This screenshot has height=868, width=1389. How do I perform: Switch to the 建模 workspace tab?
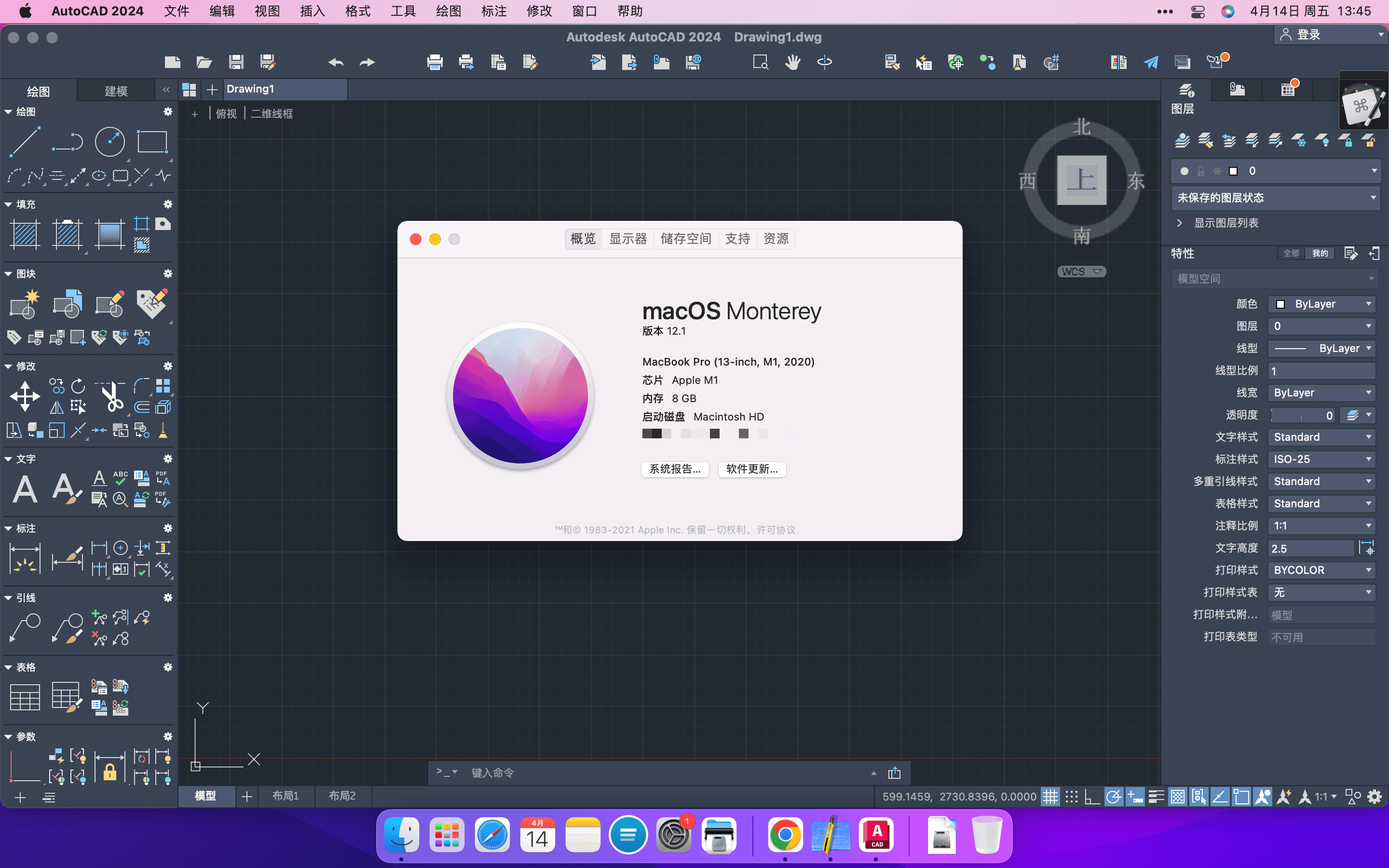116,91
